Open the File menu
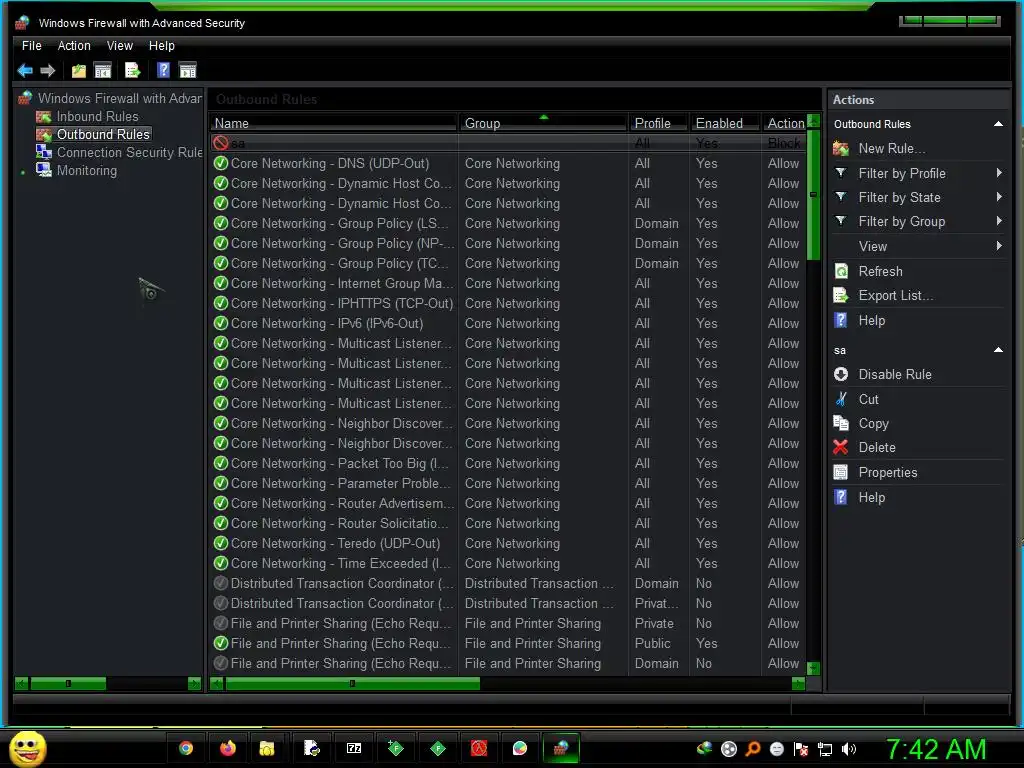This screenshot has height=768, width=1024. click(31, 46)
